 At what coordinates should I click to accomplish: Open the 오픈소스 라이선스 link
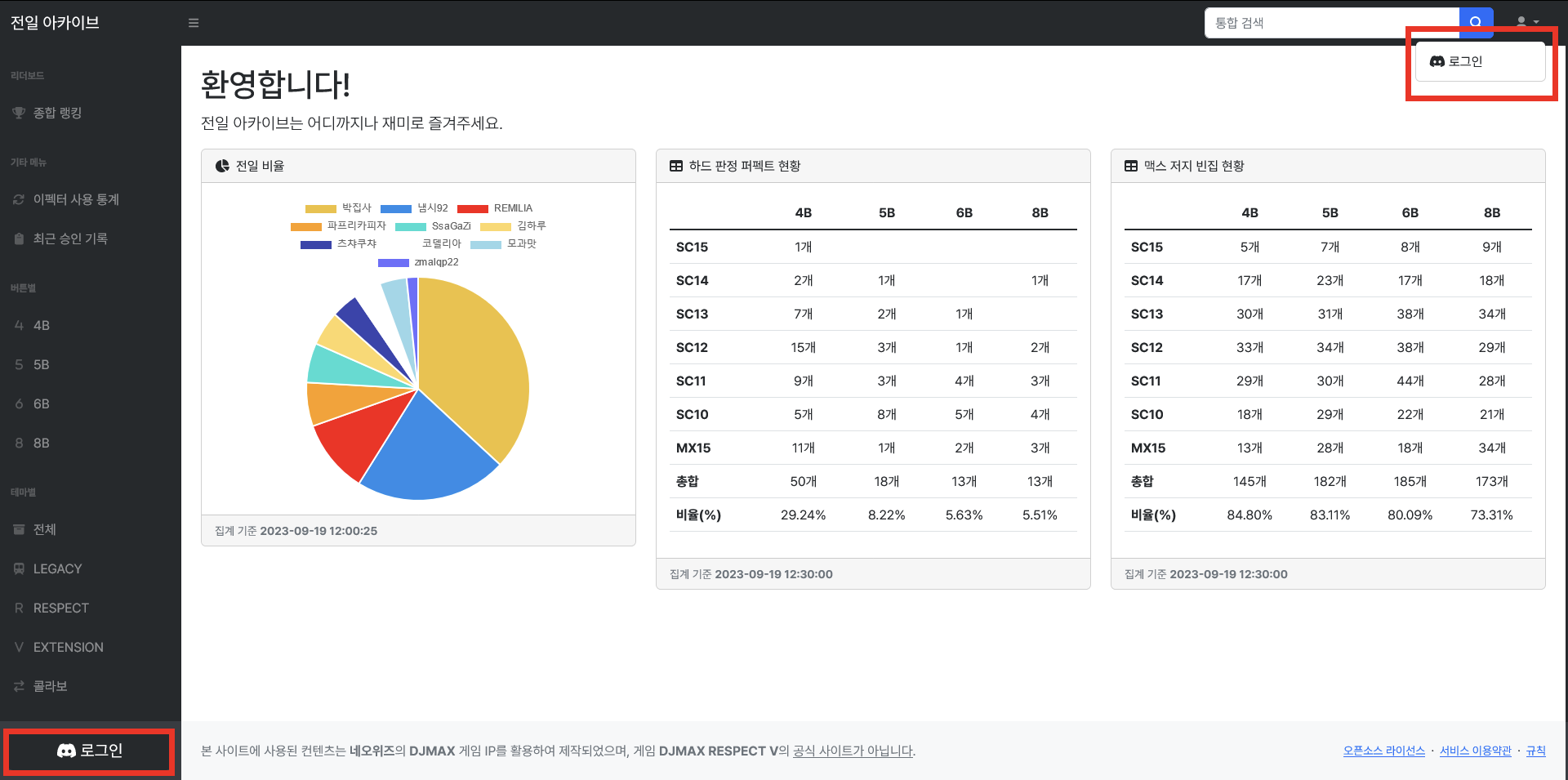(1383, 751)
